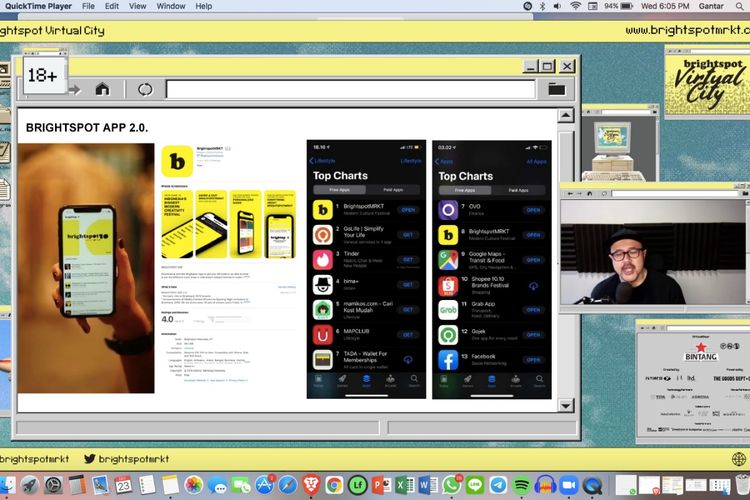
Task: Open the View menu
Action: 137,6
